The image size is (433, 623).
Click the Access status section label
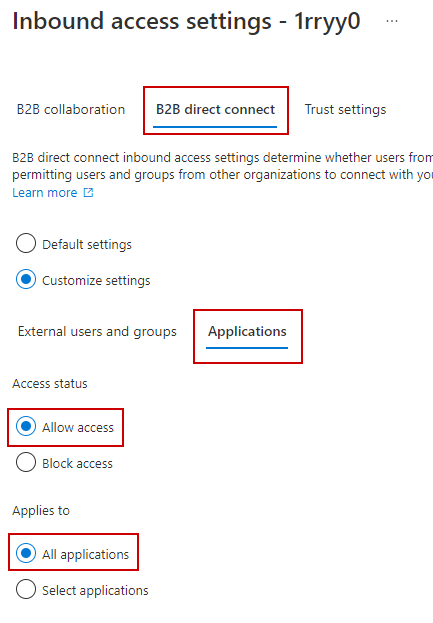pyautogui.click(x=50, y=384)
